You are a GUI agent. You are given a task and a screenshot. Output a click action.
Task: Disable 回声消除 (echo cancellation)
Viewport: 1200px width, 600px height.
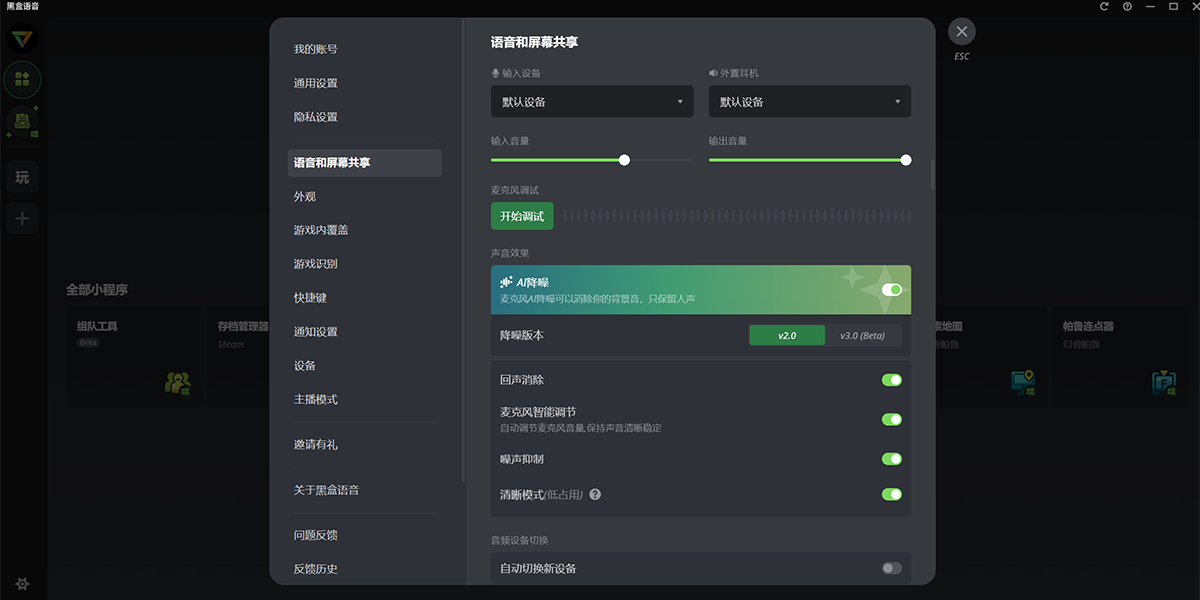click(890, 380)
